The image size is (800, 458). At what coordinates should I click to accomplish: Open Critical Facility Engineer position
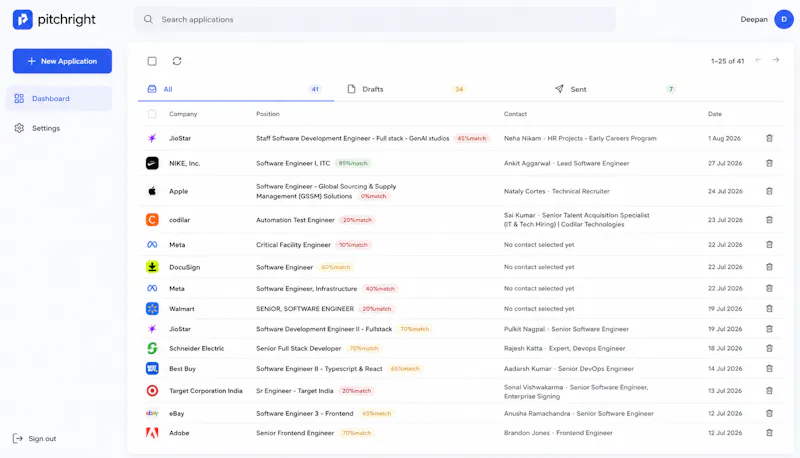coord(293,245)
